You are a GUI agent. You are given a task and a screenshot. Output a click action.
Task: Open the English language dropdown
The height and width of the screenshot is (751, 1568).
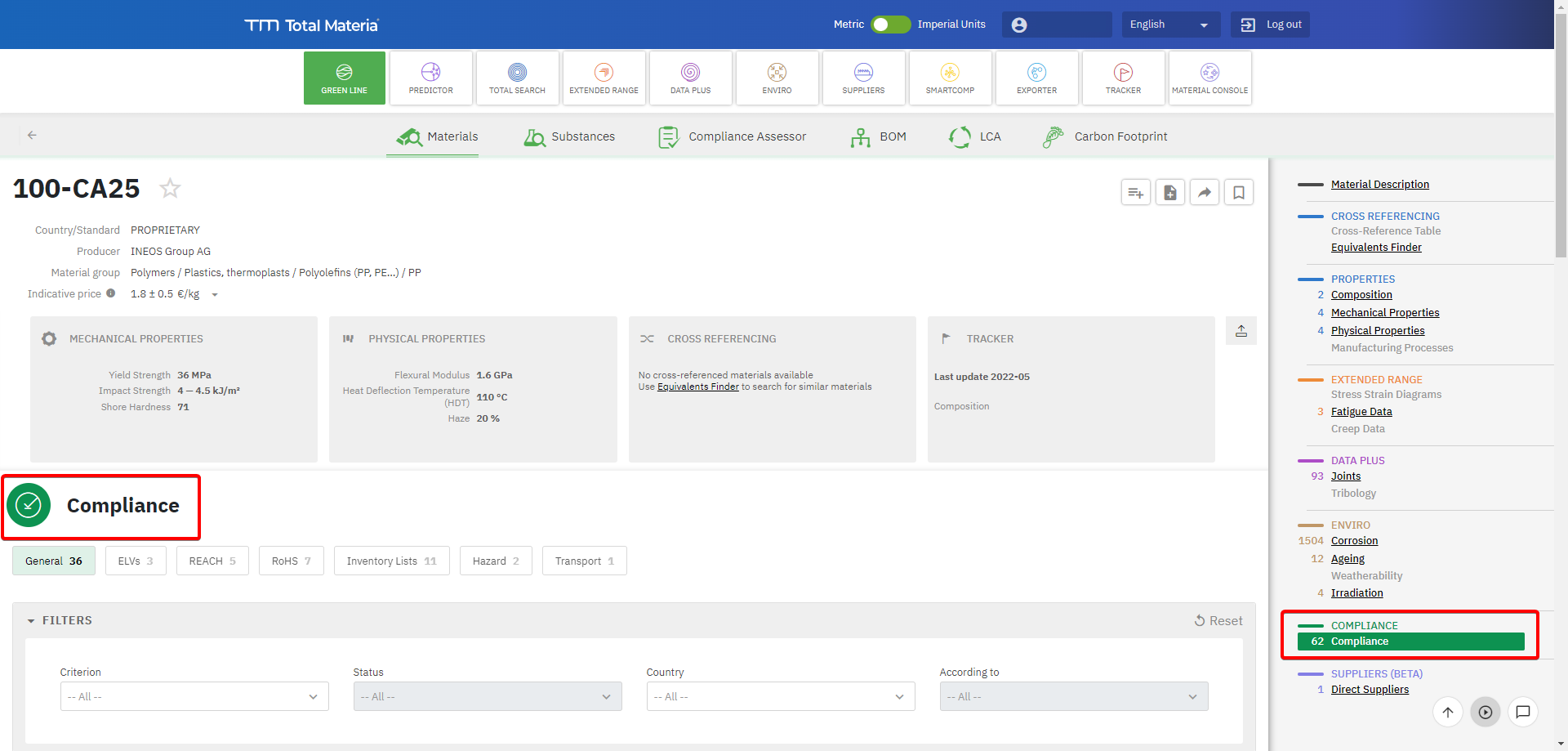(1169, 25)
